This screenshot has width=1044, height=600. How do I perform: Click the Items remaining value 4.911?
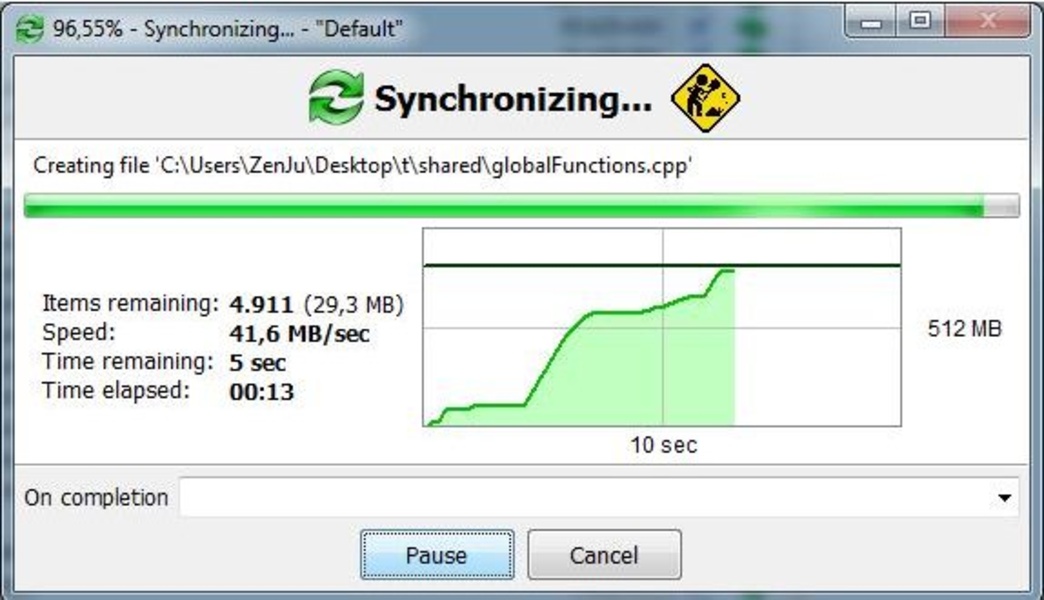261,304
